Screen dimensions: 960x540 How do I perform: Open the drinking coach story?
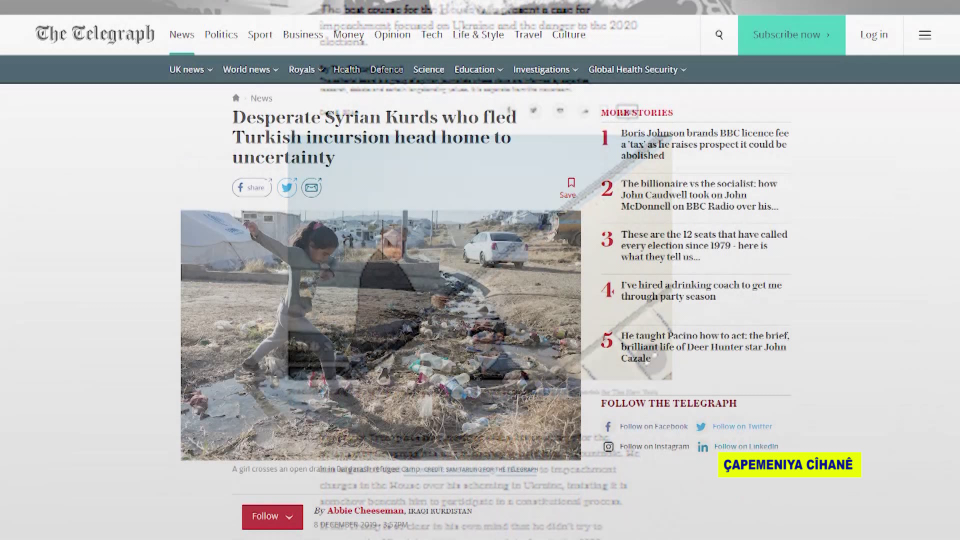tap(701, 291)
